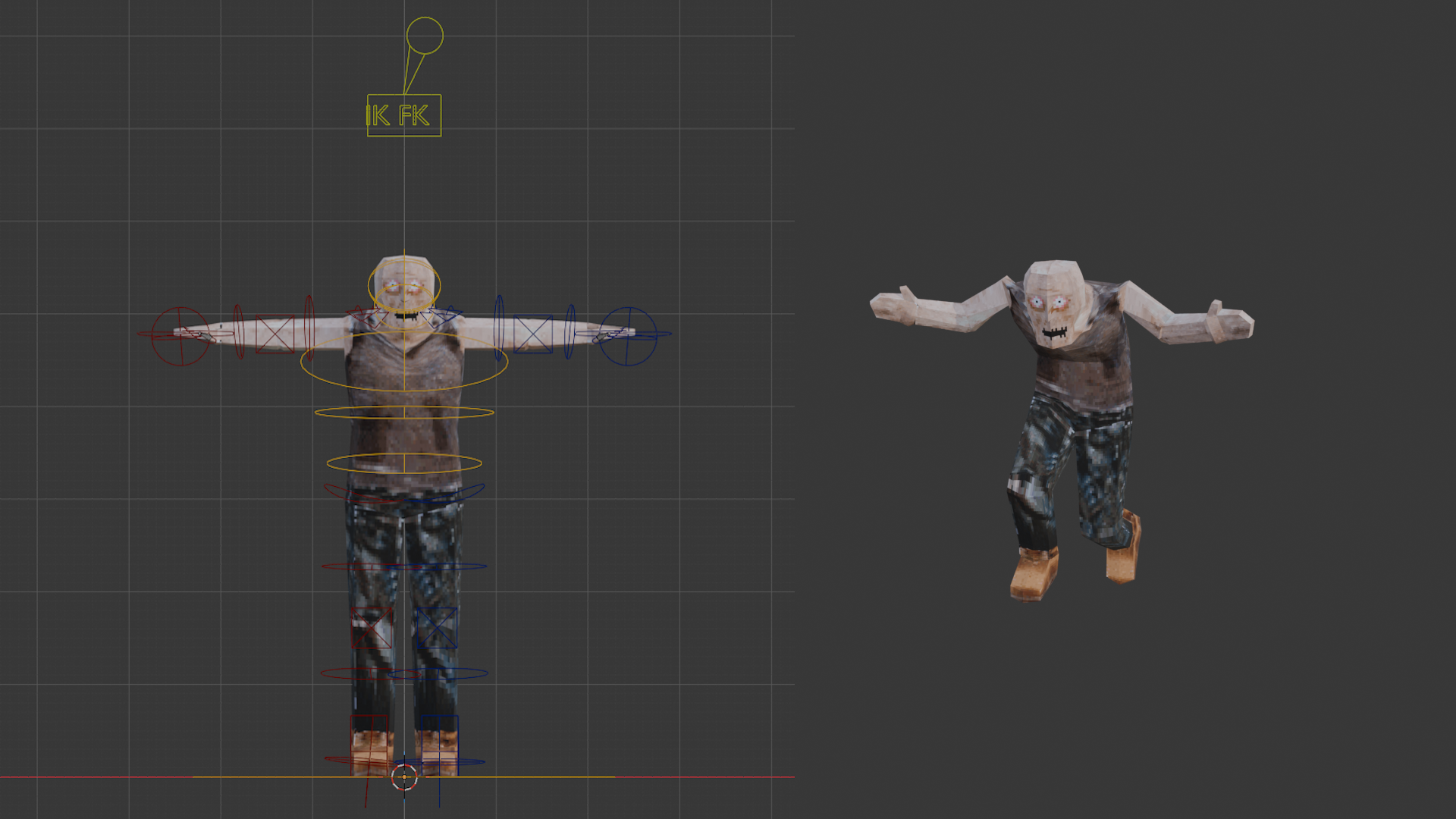Click the posed zombie character's head on right
This screenshot has height=819, width=1456.
click(1055, 303)
